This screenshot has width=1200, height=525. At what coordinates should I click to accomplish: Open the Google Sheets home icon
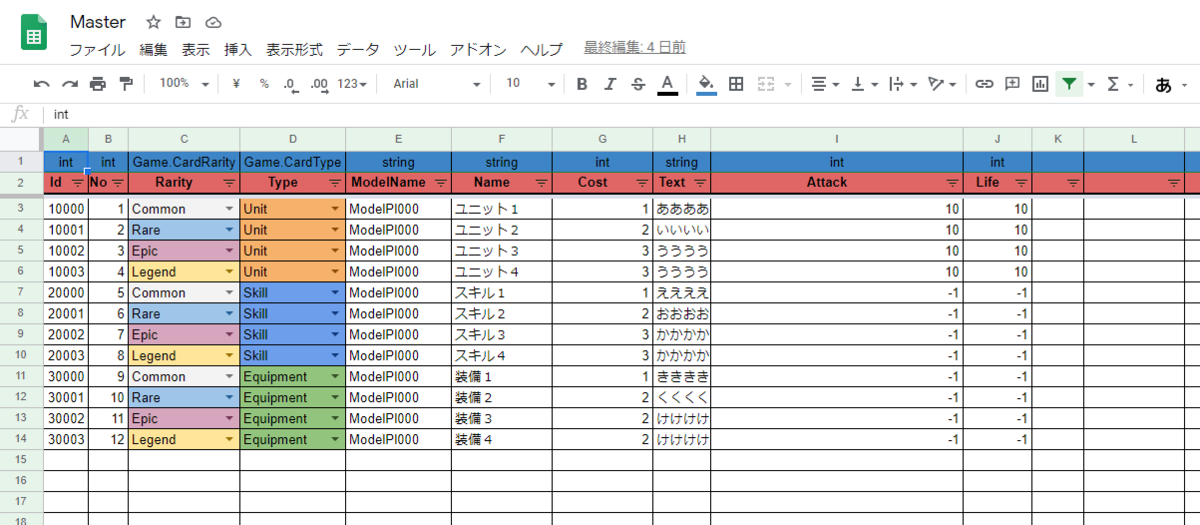point(34,34)
